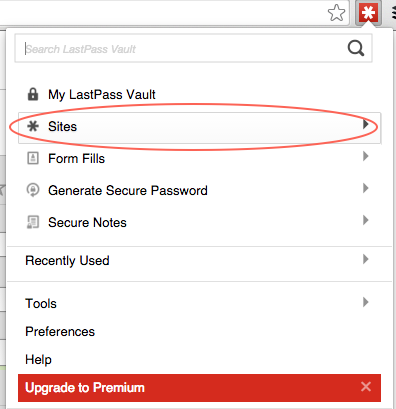Expand the Form Fills submenu arrow

coord(366,156)
